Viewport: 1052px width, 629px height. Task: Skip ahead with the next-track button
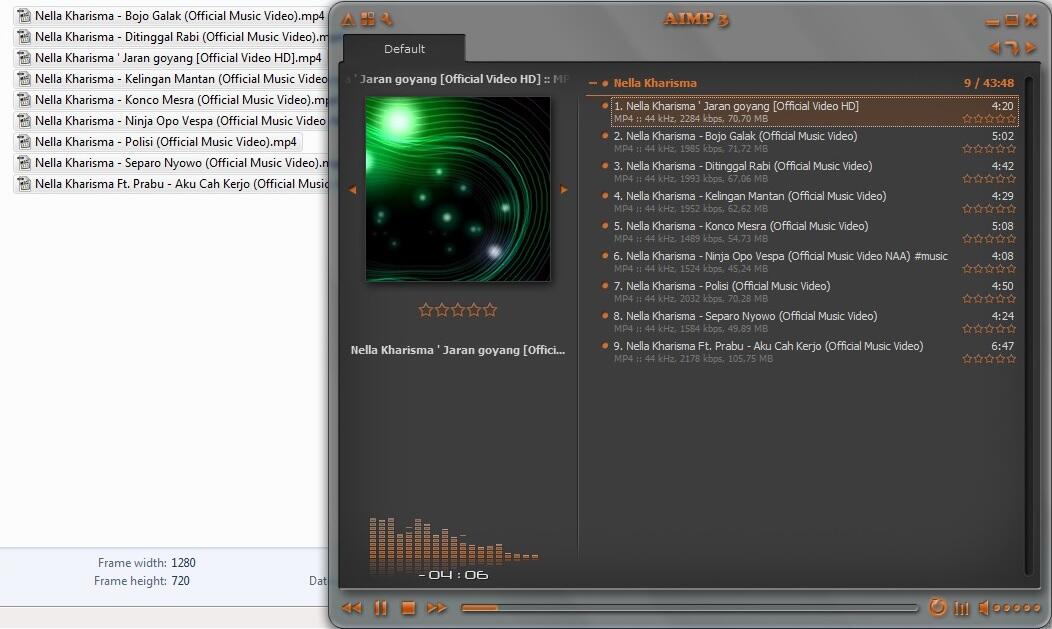click(437, 607)
